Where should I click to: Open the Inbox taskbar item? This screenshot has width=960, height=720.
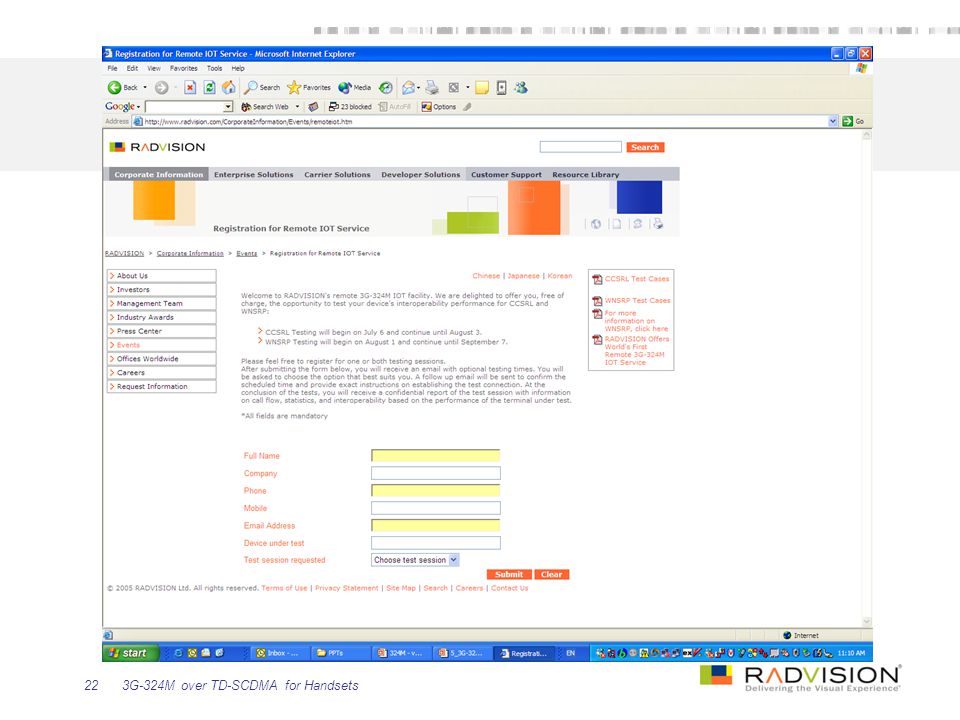(280, 653)
